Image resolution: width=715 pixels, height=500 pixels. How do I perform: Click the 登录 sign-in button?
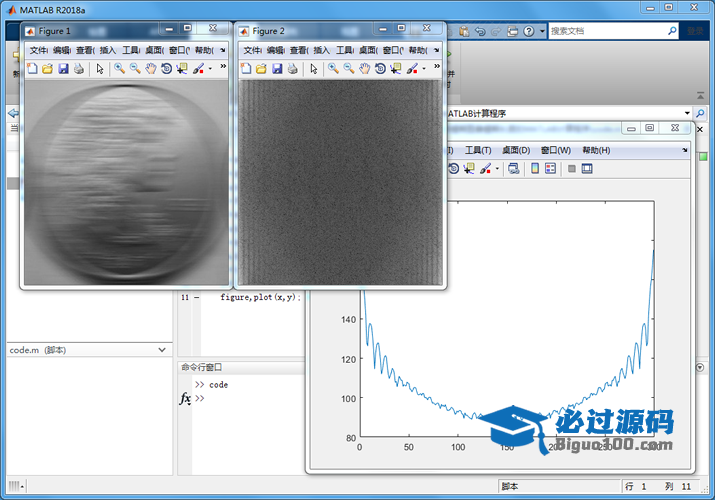pyautogui.click(x=696, y=31)
